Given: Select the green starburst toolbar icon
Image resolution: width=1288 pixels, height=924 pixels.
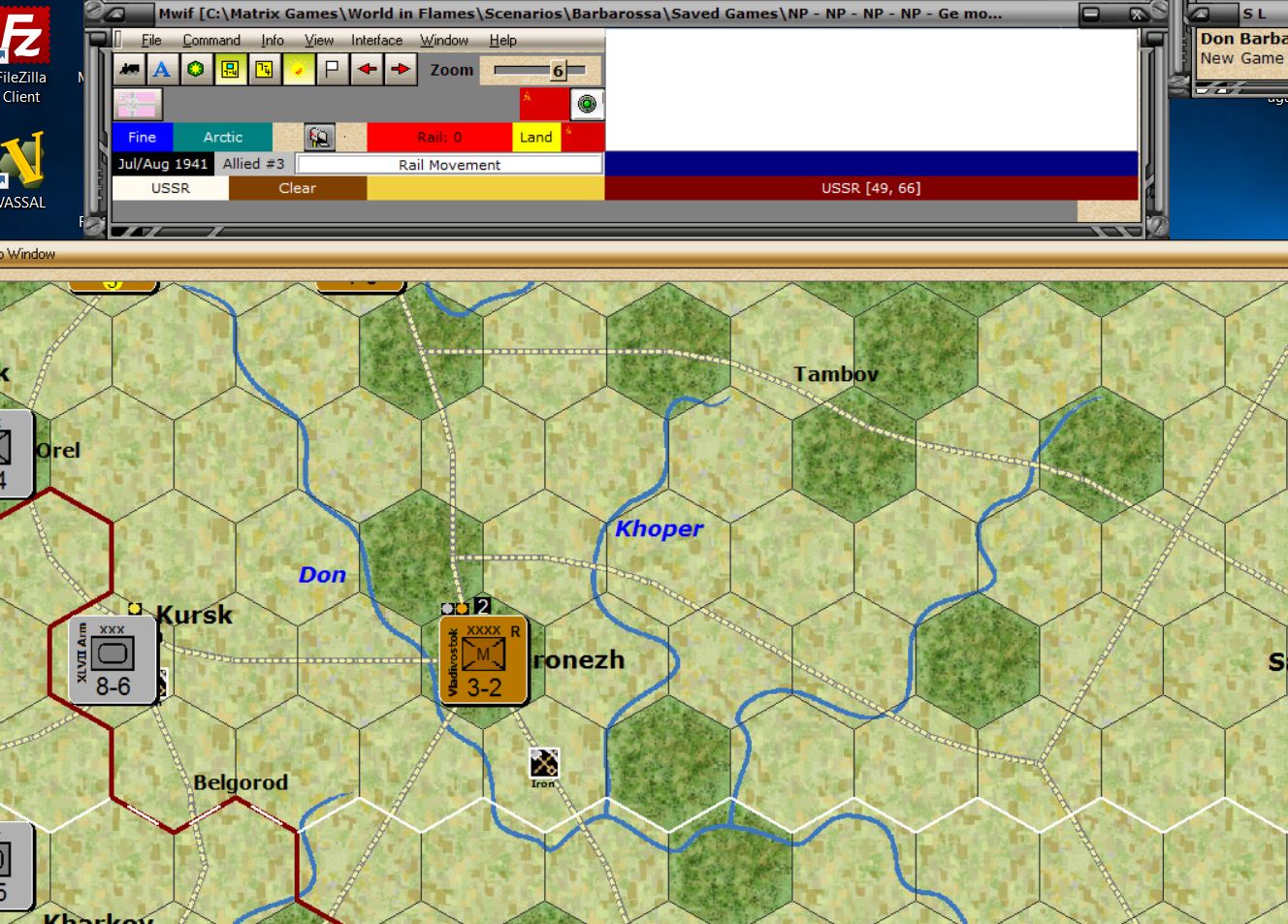Looking at the screenshot, I should (x=195, y=69).
